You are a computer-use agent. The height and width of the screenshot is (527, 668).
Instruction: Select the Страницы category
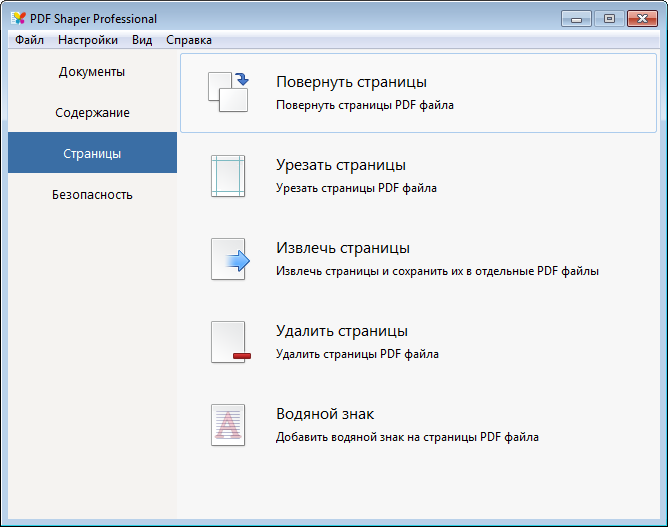coord(92,153)
